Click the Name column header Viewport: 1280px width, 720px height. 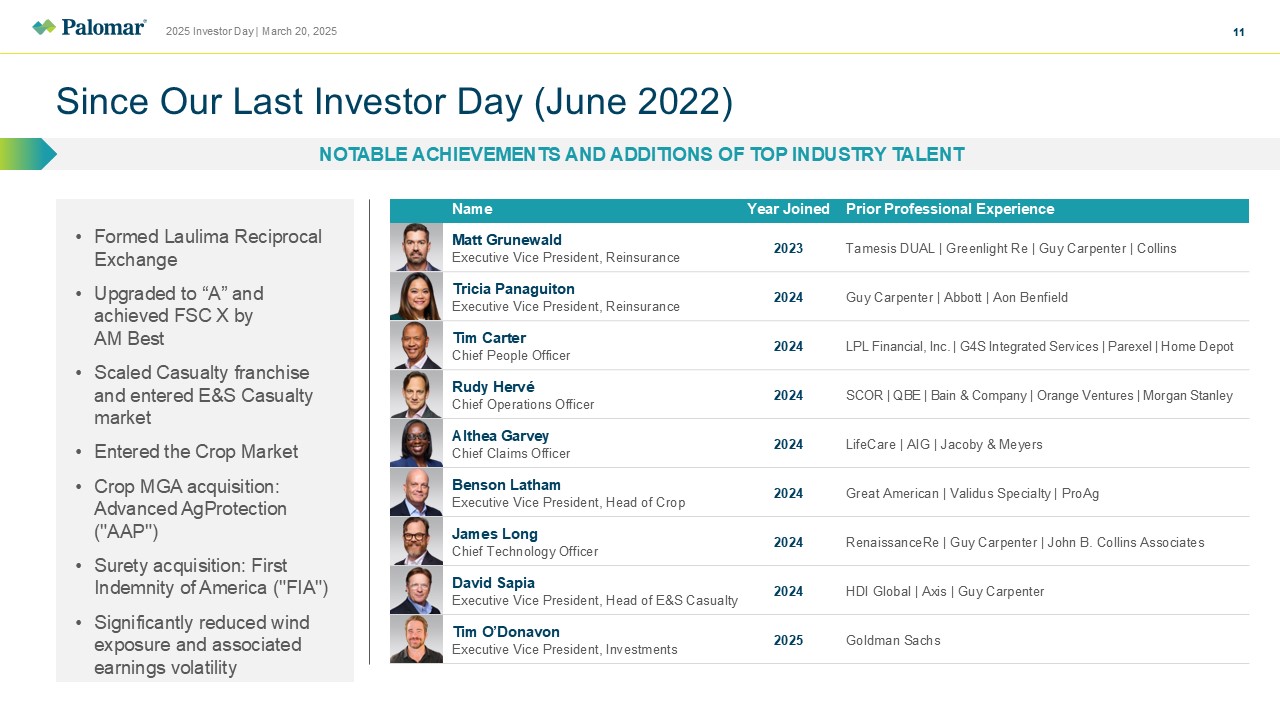472,209
